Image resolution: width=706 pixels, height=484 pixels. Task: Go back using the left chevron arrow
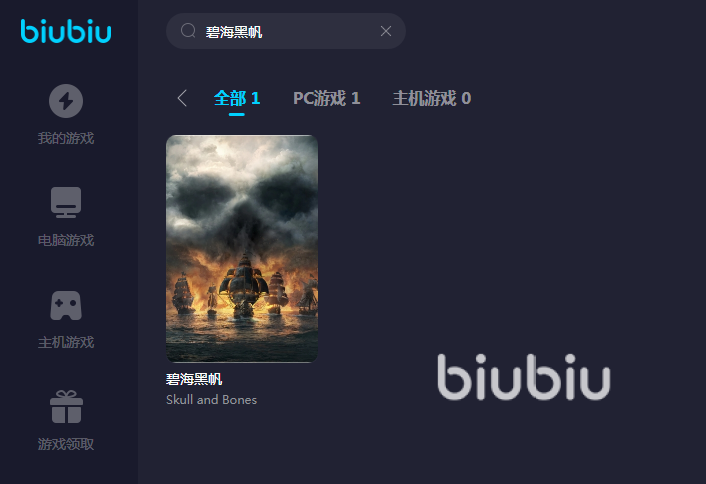tap(182, 98)
